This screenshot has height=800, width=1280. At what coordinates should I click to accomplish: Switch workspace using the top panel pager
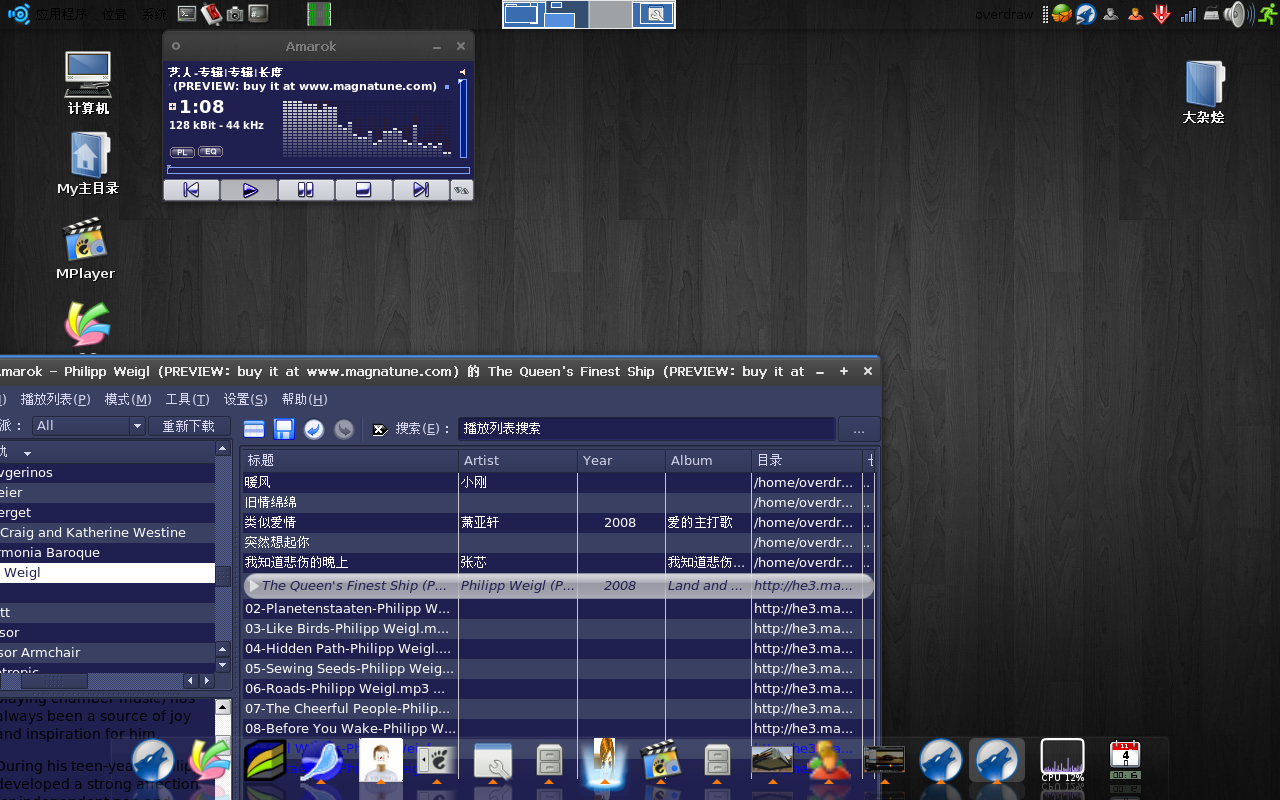[588, 14]
